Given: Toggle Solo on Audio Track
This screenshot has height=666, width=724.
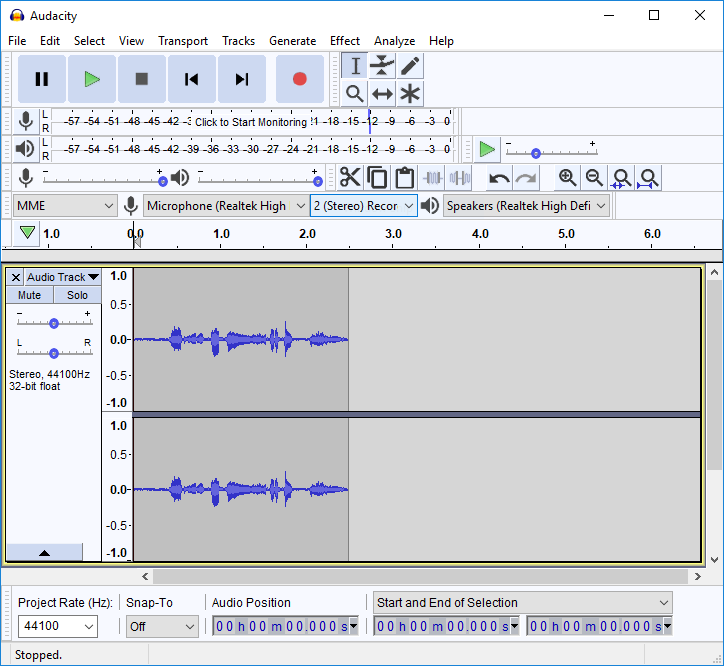Looking at the screenshot, I should [77, 295].
